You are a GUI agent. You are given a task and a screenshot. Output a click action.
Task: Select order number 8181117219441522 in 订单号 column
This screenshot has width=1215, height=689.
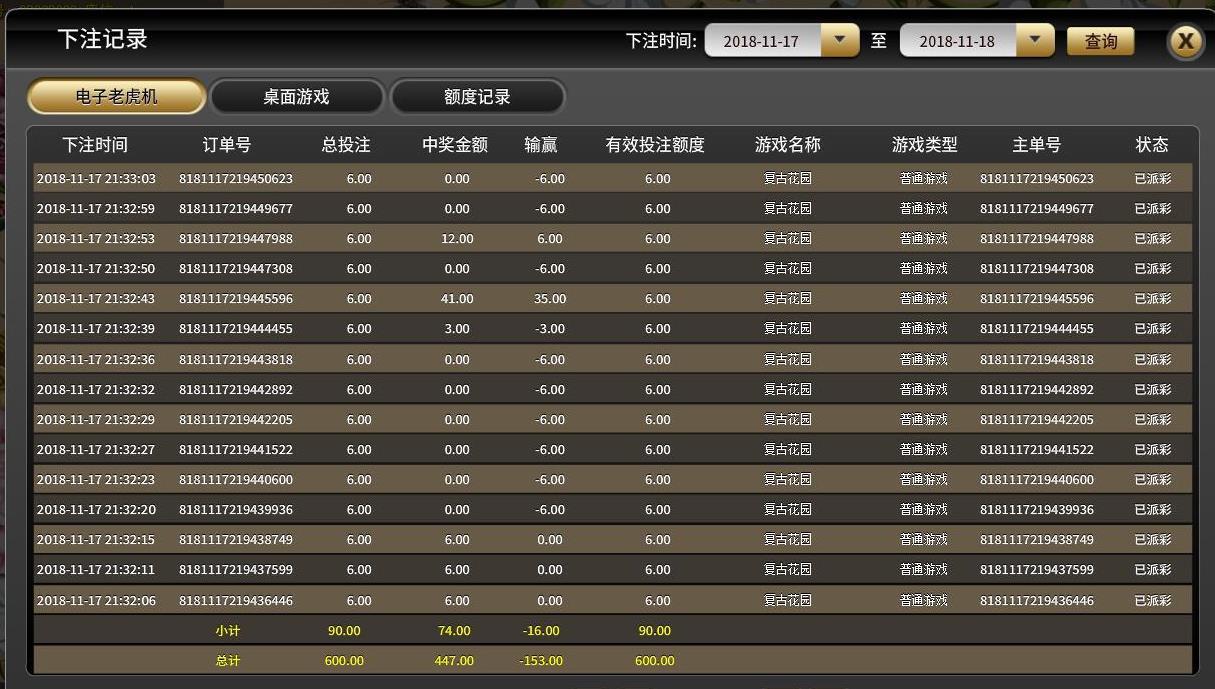tap(236, 450)
